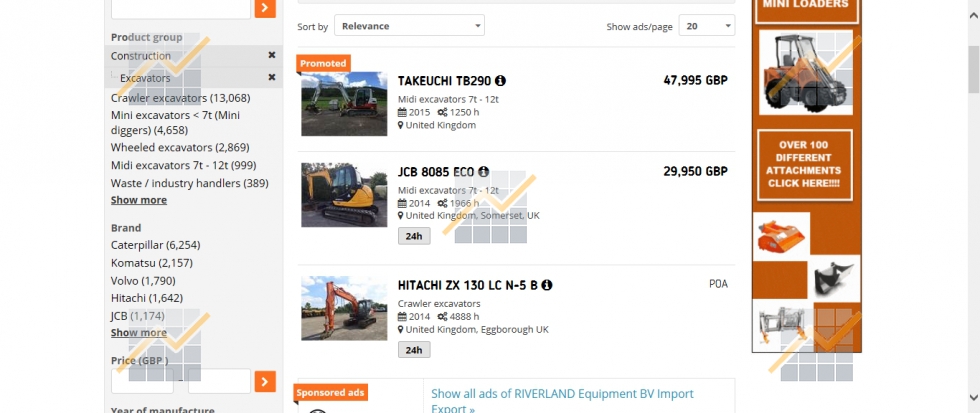Filter by brand Komatsu

pyautogui.click(x=152, y=262)
